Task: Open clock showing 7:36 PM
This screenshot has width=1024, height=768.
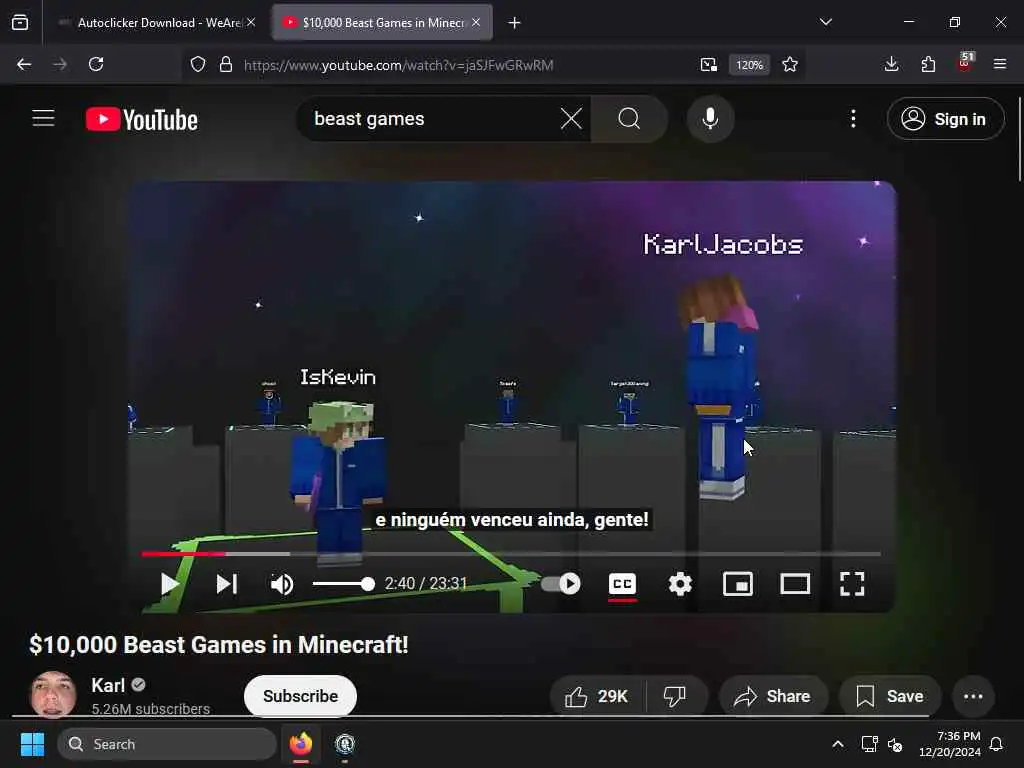Action: coord(950,744)
